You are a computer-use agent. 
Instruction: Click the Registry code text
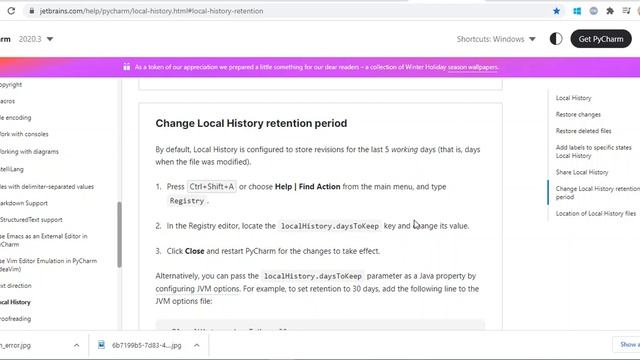187,201
